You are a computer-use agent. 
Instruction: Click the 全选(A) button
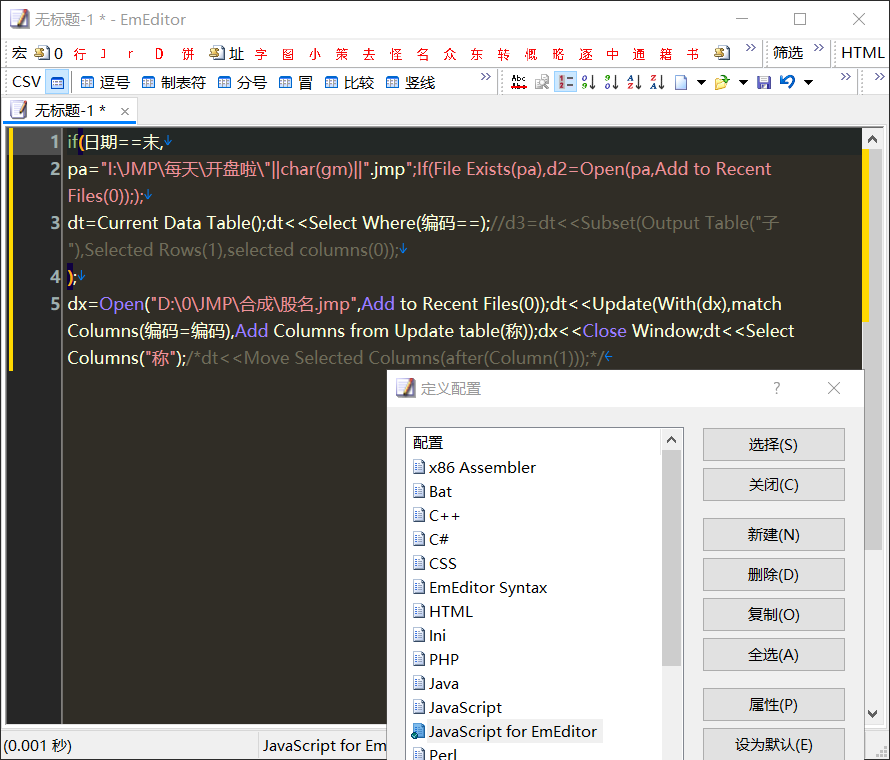(773, 655)
